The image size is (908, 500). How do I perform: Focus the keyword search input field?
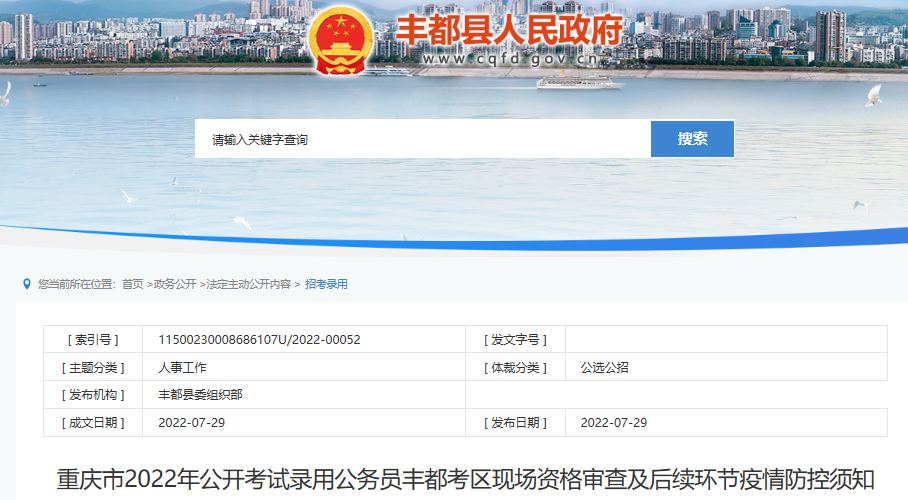pos(423,139)
